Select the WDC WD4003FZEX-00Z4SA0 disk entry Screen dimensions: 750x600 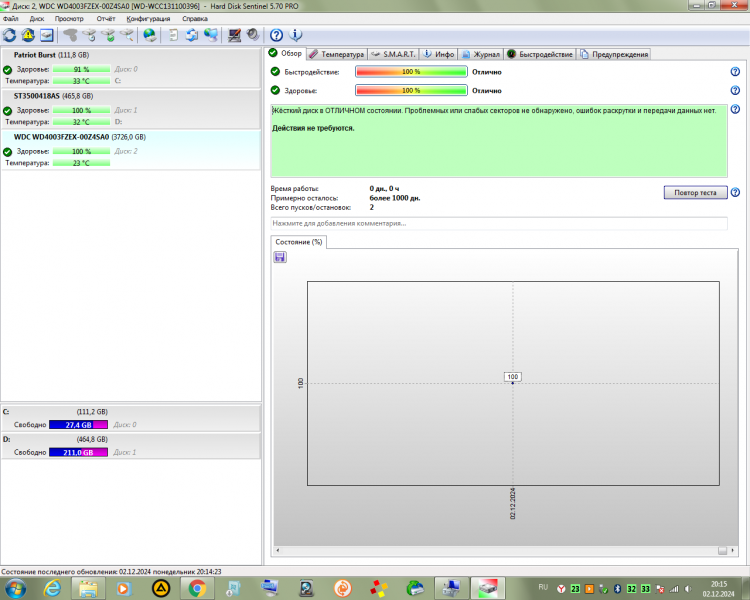click(131, 150)
